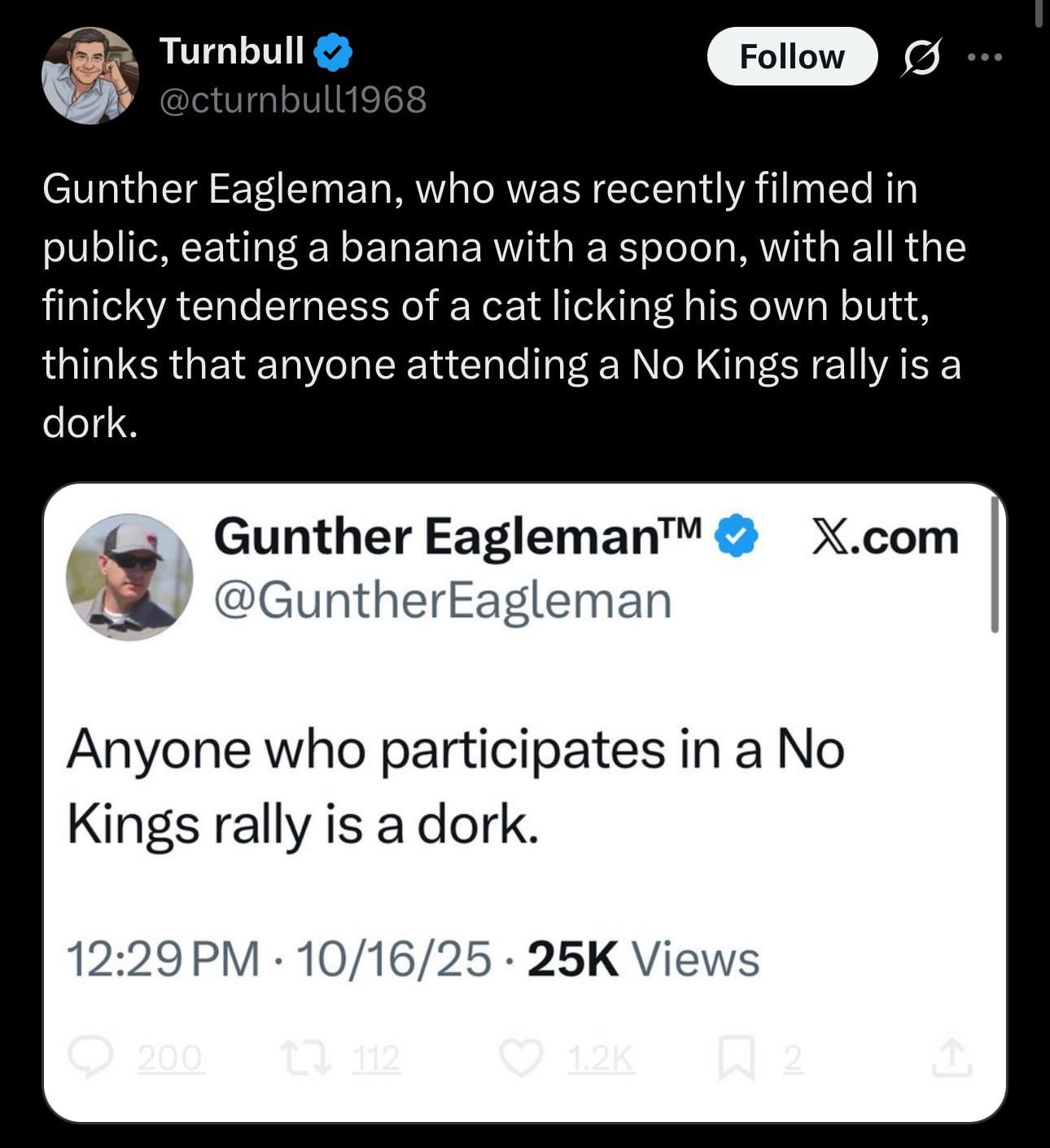Click the X.com label
This screenshot has width=1050, height=1148.
point(886,537)
